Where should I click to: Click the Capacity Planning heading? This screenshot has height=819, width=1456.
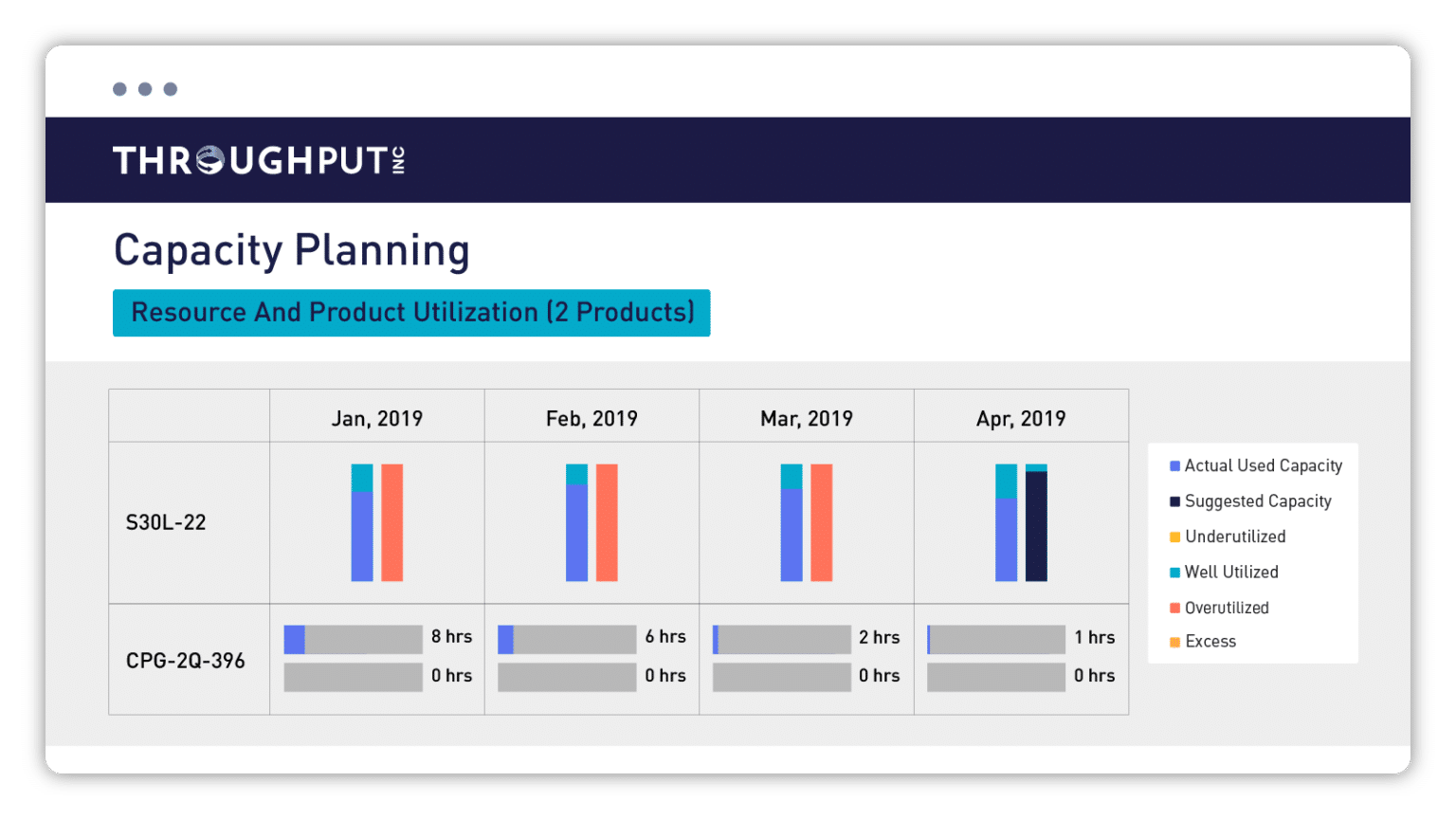click(292, 250)
